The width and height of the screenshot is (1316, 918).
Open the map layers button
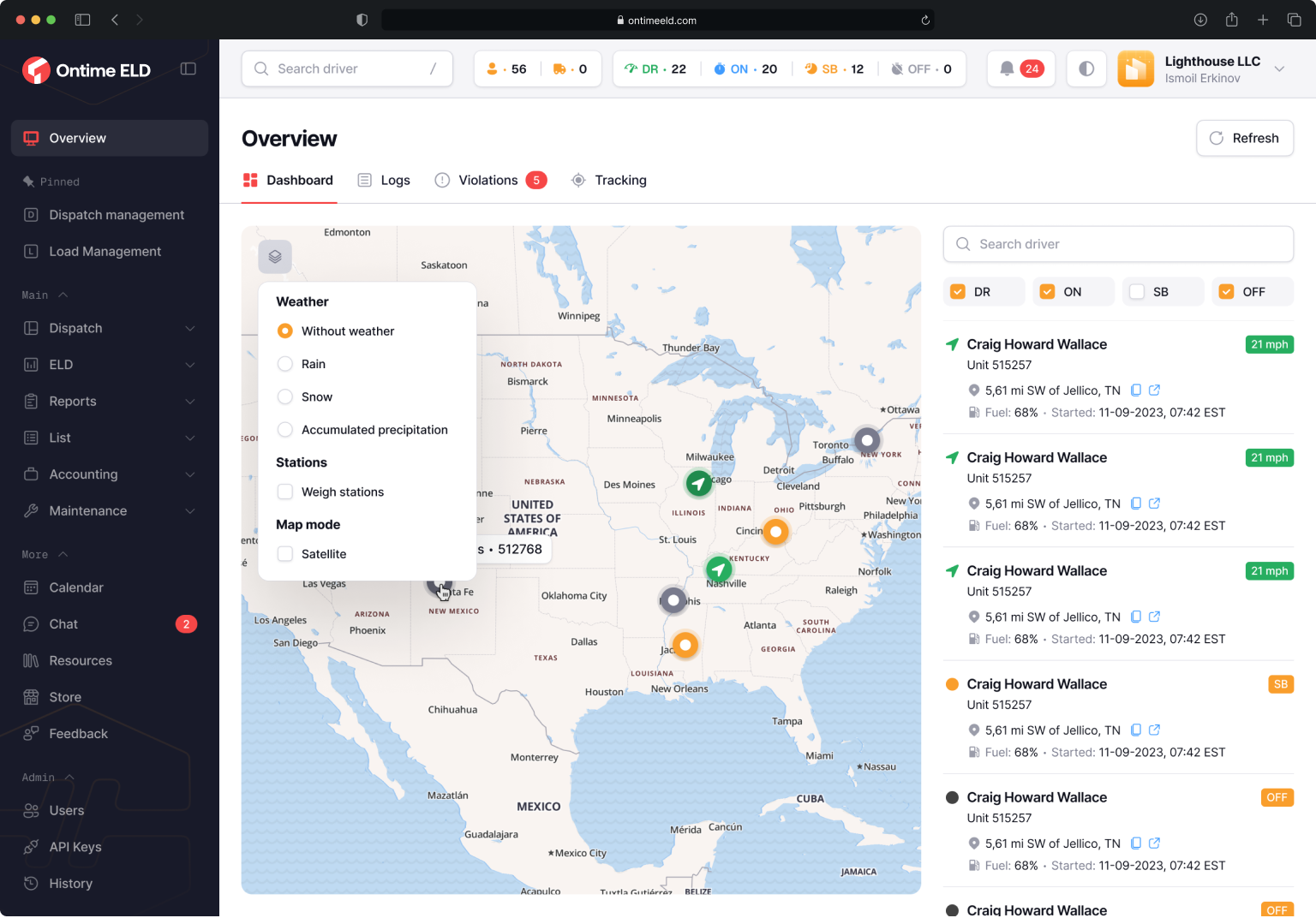275,256
